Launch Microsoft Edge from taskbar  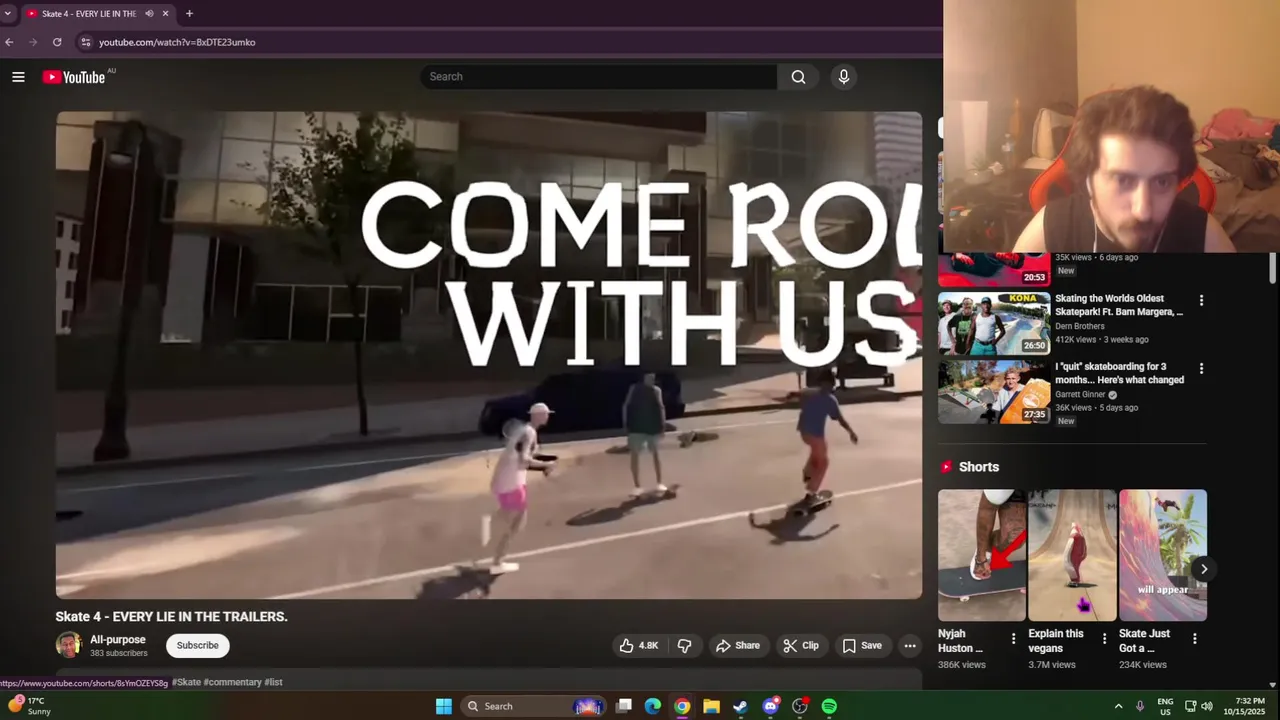coord(653,706)
